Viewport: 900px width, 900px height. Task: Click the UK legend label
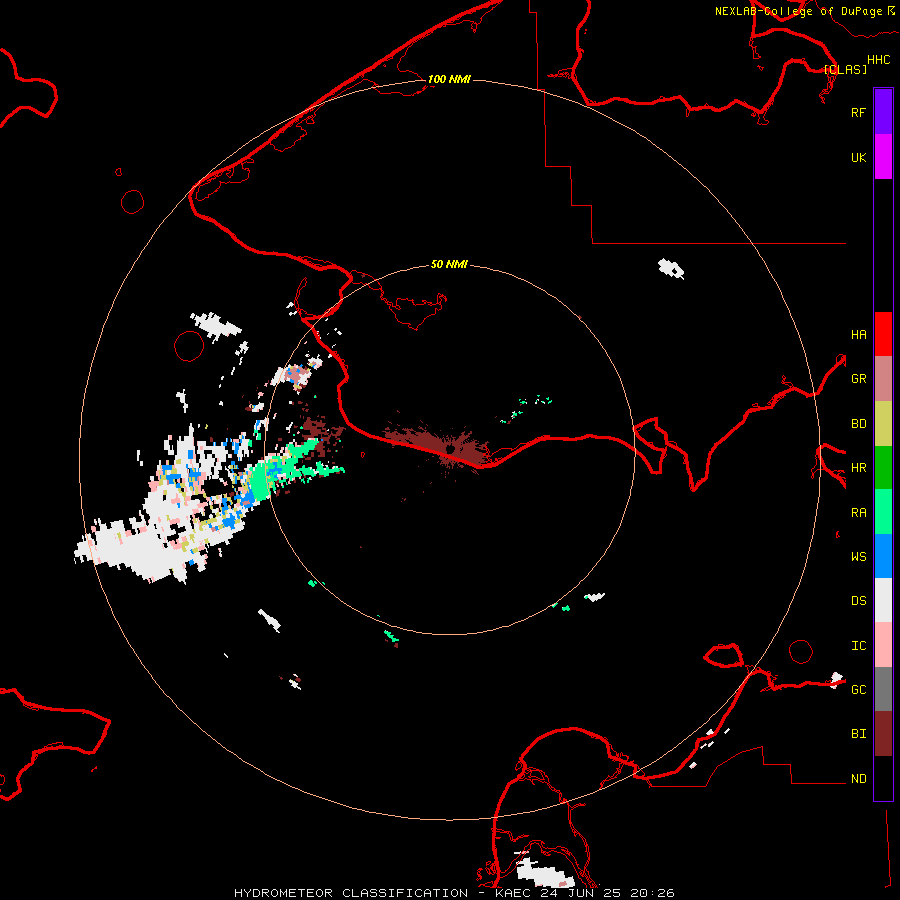pyautogui.click(x=858, y=157)
